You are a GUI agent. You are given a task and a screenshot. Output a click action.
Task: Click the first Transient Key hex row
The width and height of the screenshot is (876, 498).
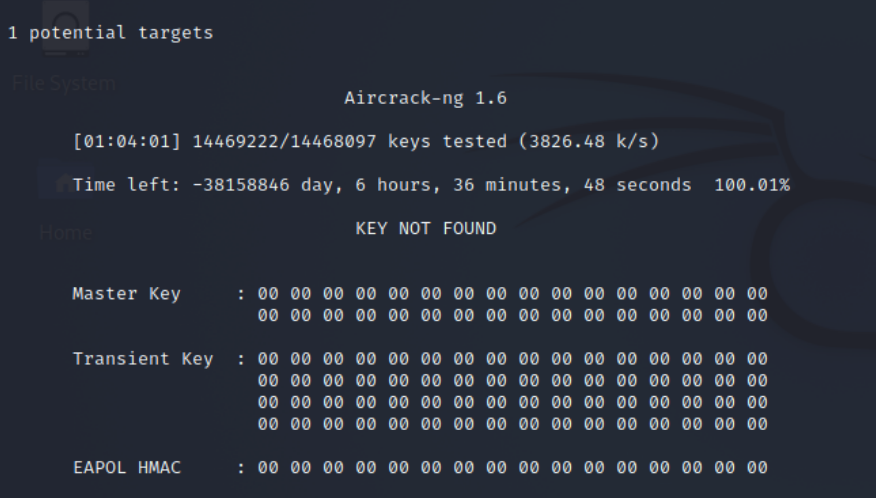512,358
